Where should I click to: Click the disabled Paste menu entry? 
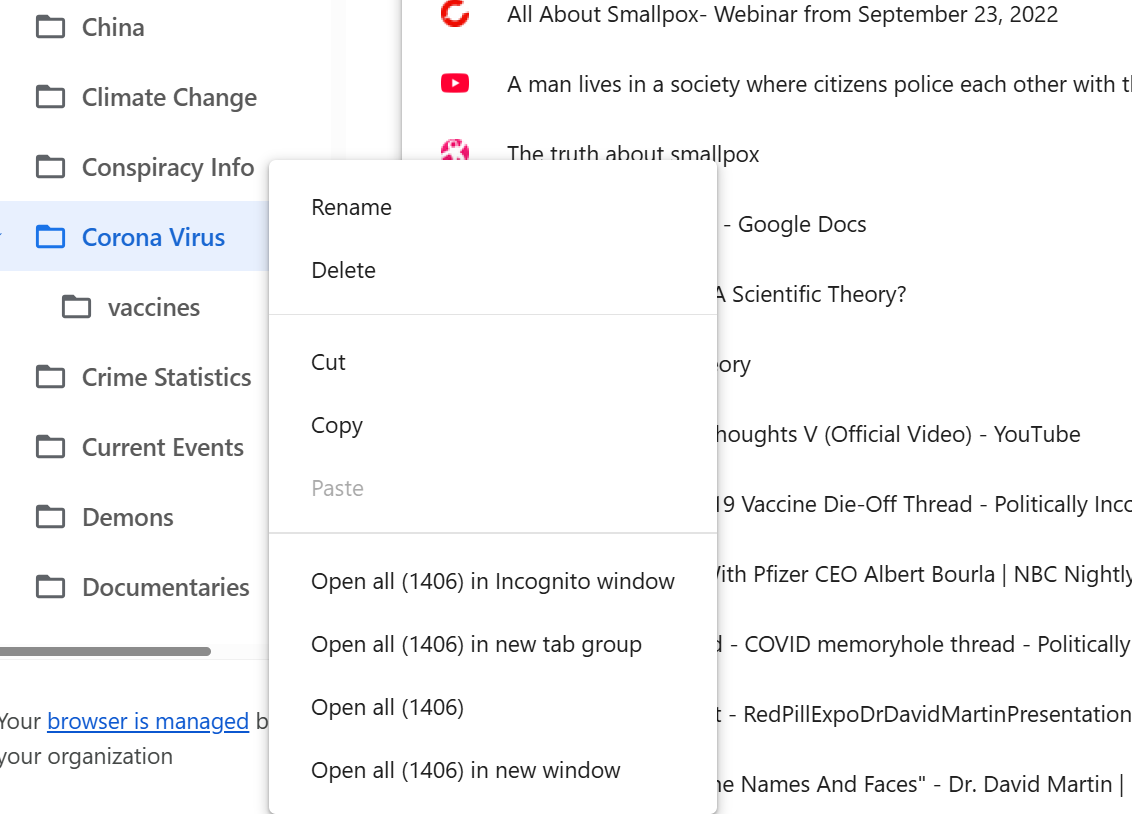tap(493, 489)
